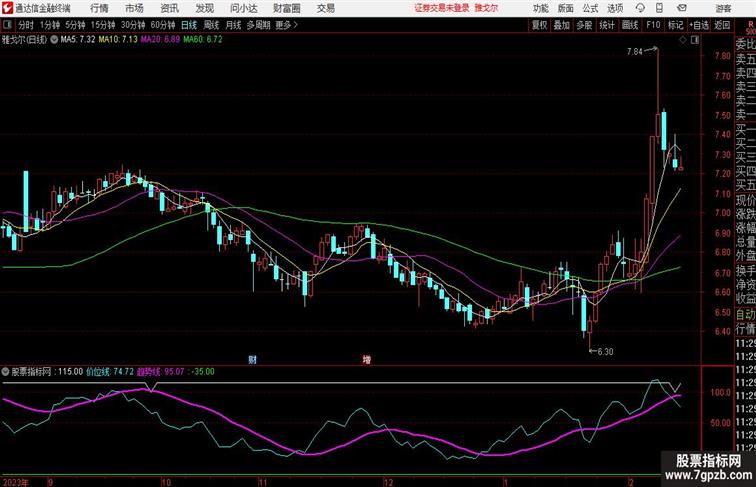Click the 6.30 low price annotation
This screenshot has height=487, width=756.
[x=606, y=352]
